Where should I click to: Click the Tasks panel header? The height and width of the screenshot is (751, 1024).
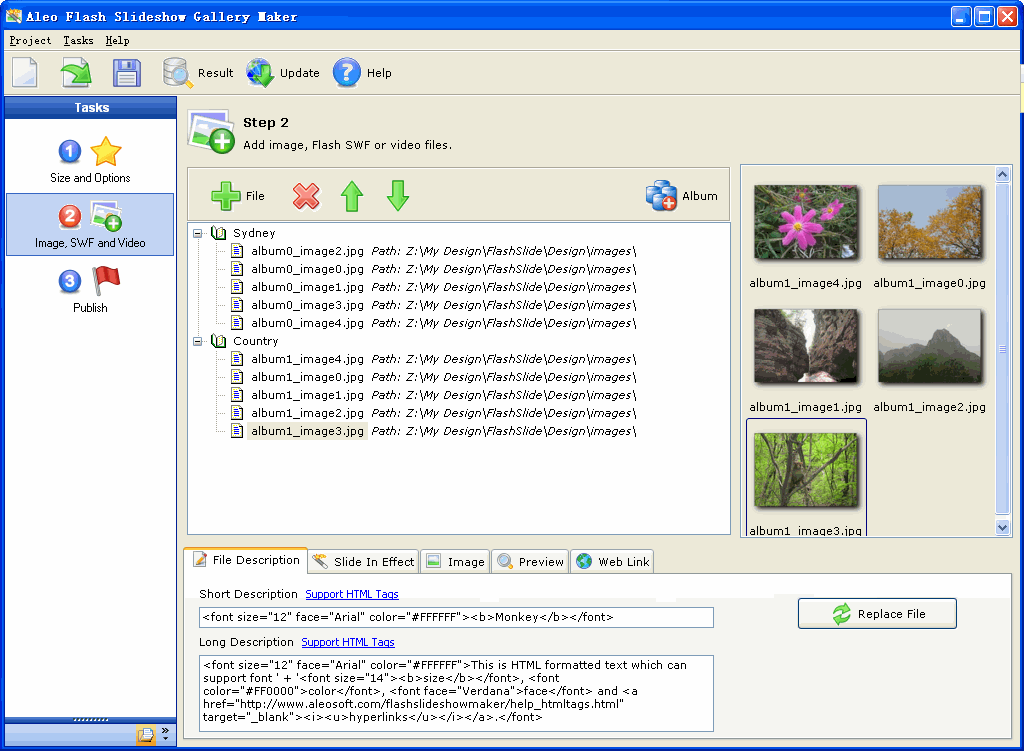[91, 108]
